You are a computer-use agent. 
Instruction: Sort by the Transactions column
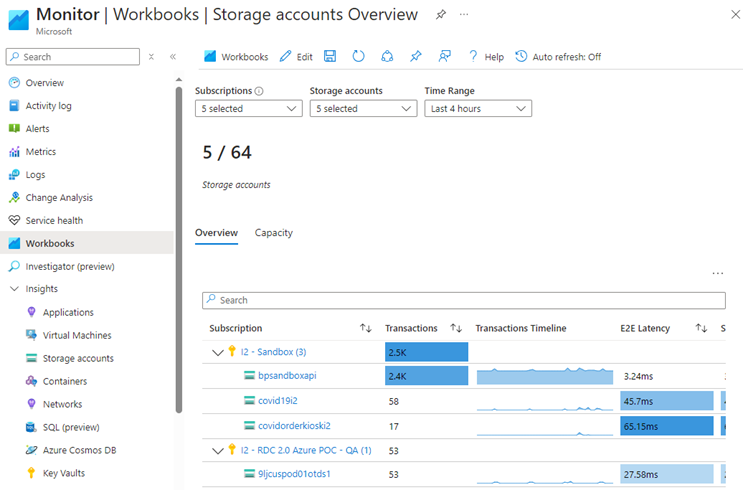click(x=456, y=328)
